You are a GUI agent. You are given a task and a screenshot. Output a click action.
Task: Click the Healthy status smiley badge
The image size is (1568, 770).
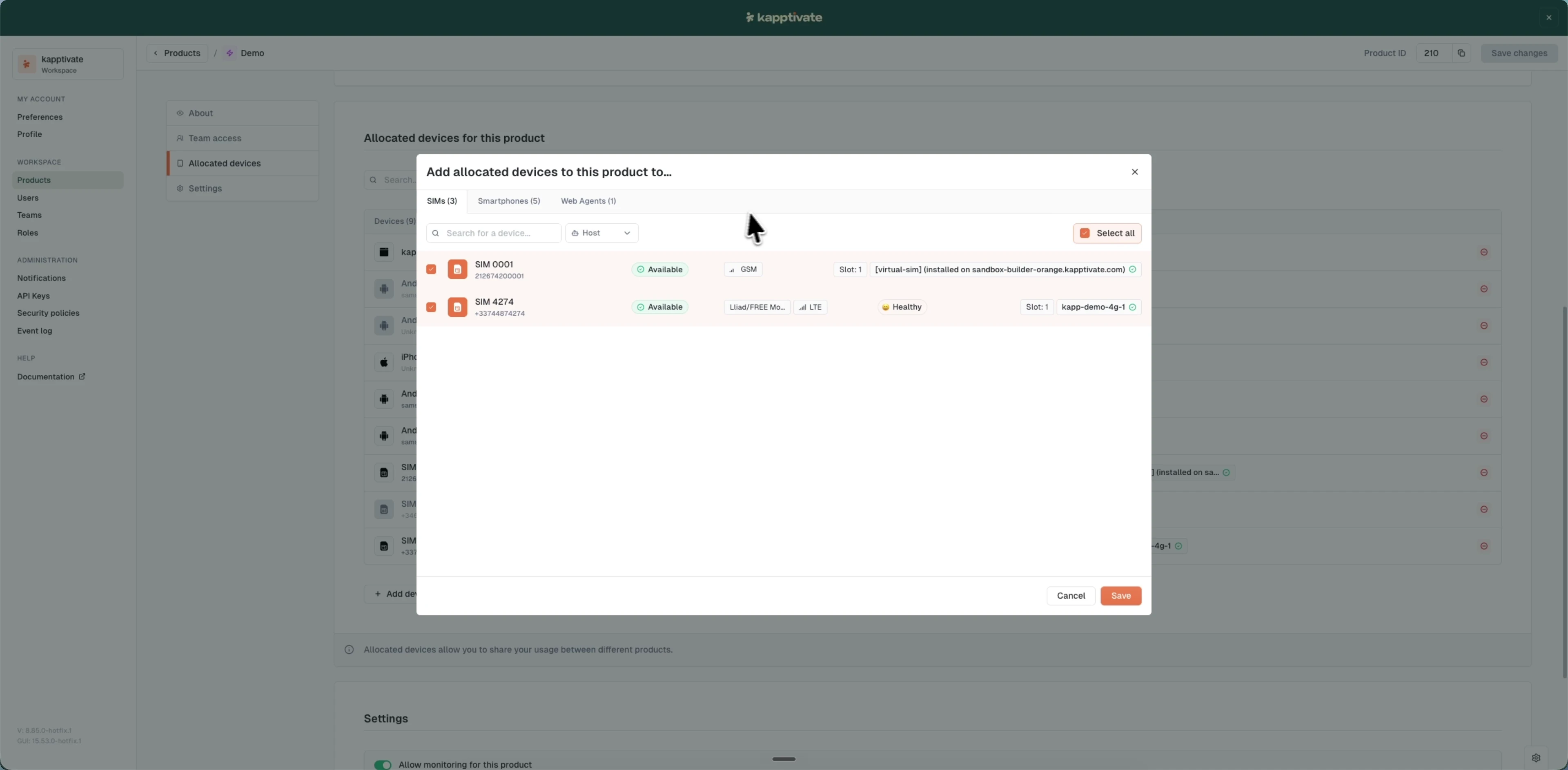tap(902, 307)
